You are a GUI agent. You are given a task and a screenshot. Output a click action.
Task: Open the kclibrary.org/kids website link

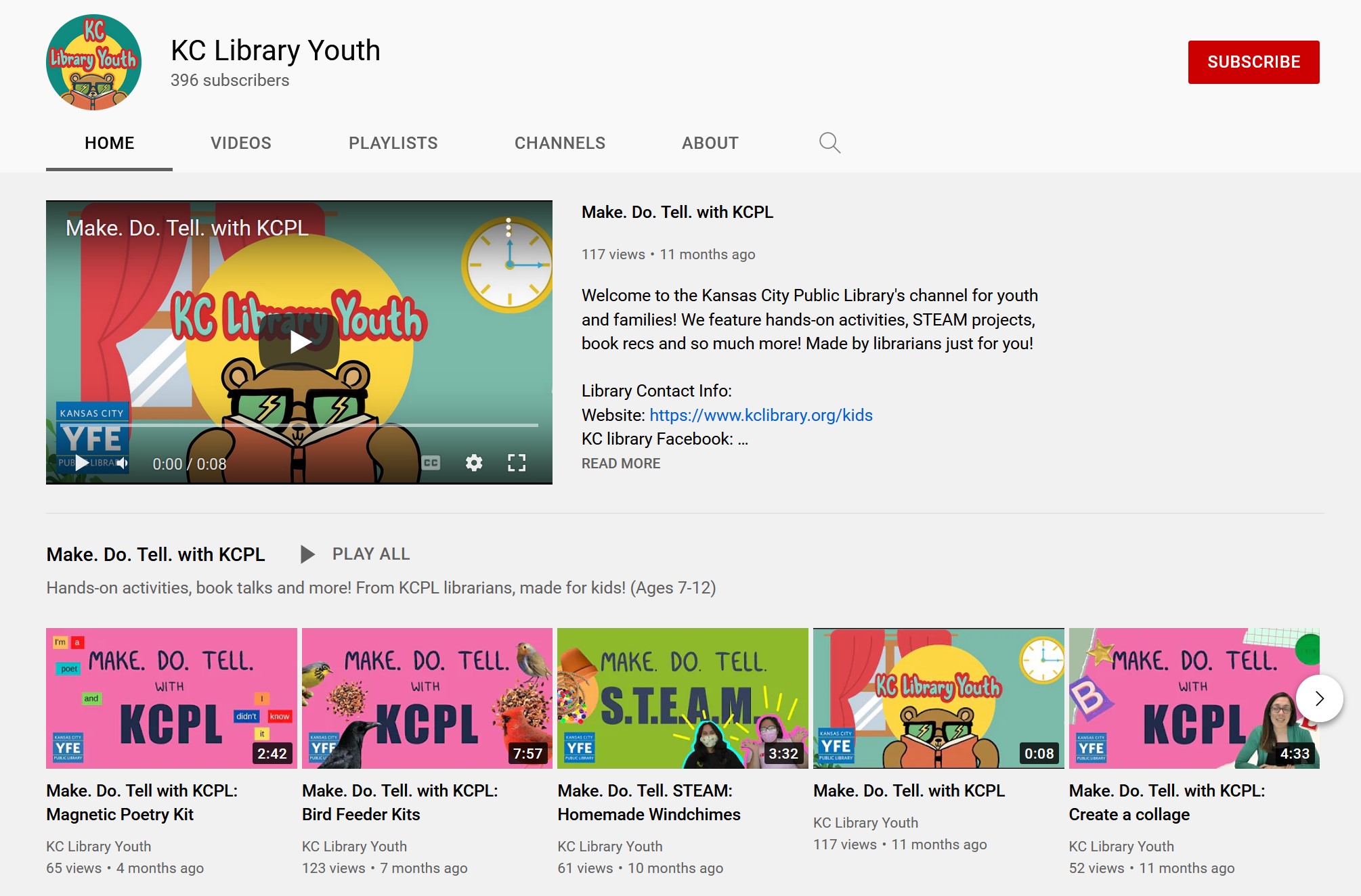[760, 415]
